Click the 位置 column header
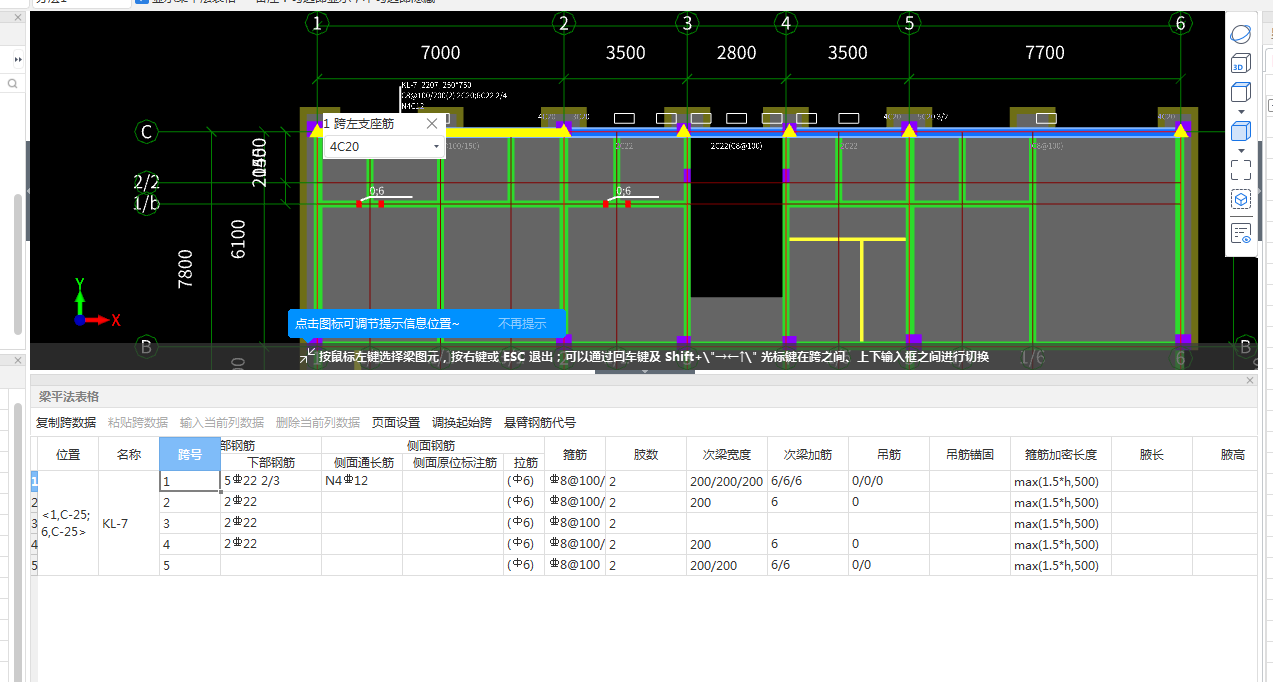Screen dimensions: 1273x682 tap(68, 454)
